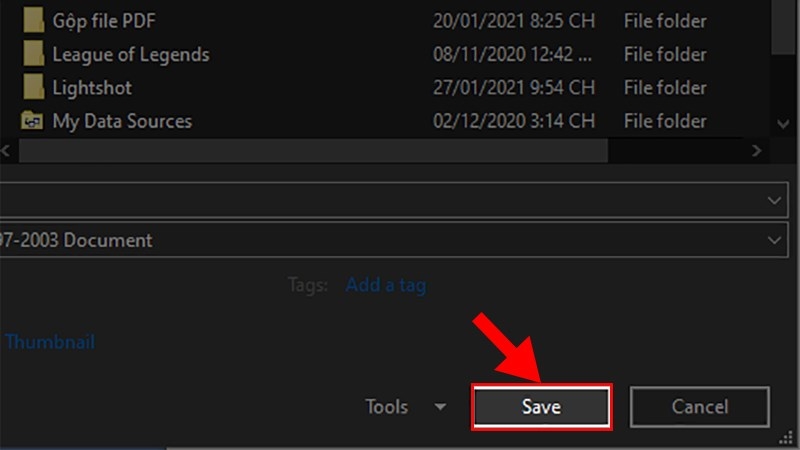The width and height of the screenshot is (800, 450).
Task: Toggle the Thumbnail option
Action: pos(50,342)
